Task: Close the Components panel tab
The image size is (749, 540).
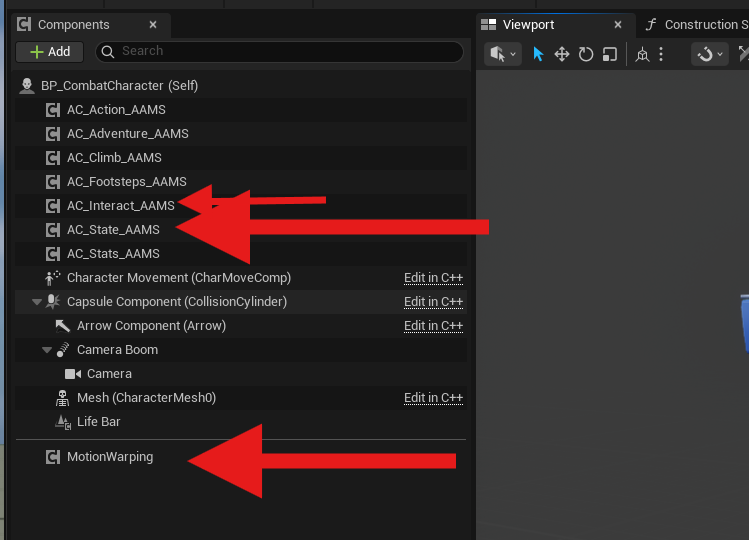Action: (152, 25)
